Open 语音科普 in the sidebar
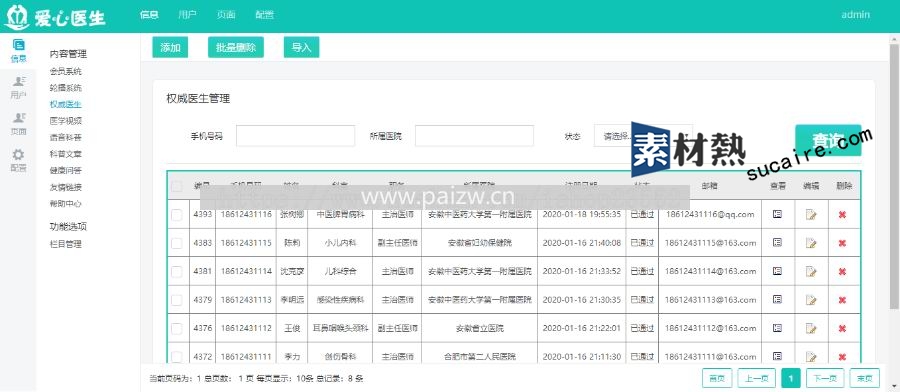 pyautogui.click(x=65, y=138)
